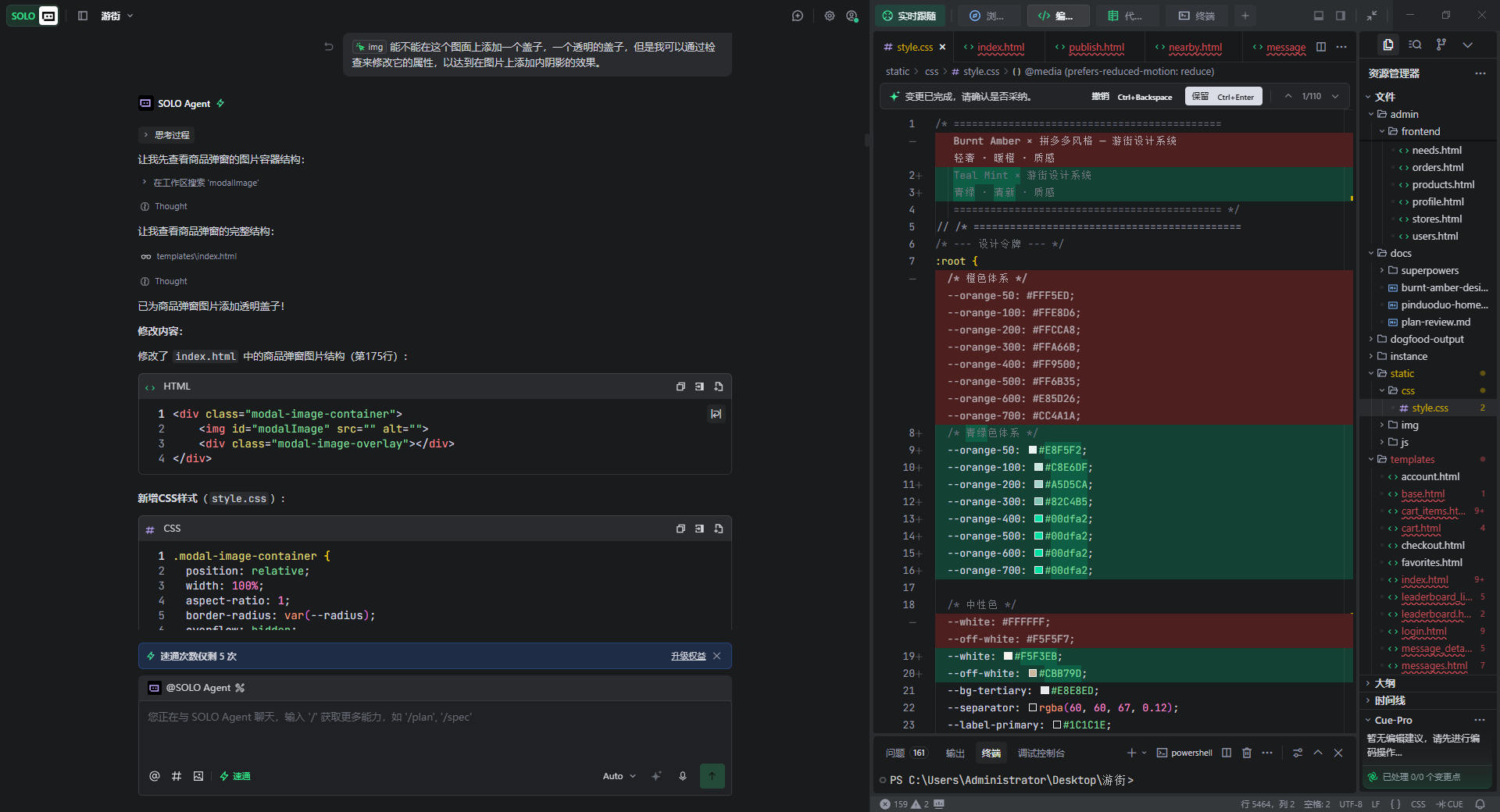Click color swatch for #CBB79D off-white

(1033, 673)
